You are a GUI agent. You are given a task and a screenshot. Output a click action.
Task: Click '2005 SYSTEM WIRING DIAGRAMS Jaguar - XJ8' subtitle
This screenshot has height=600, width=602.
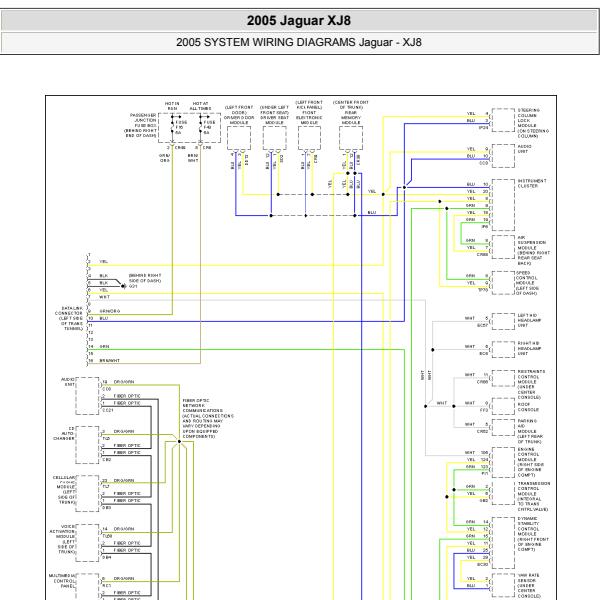click(299, 42)
